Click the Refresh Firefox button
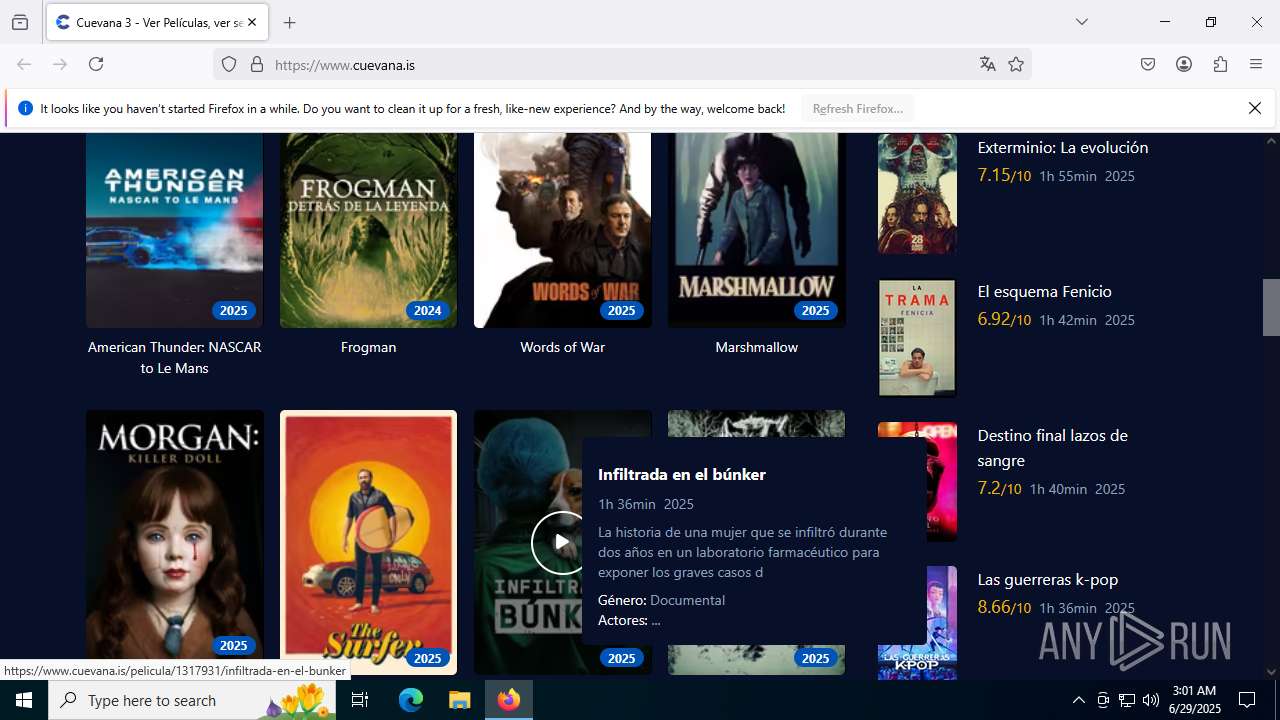Image resolution: width=1280 pixels, height=720 pixels. coord(858,108)
